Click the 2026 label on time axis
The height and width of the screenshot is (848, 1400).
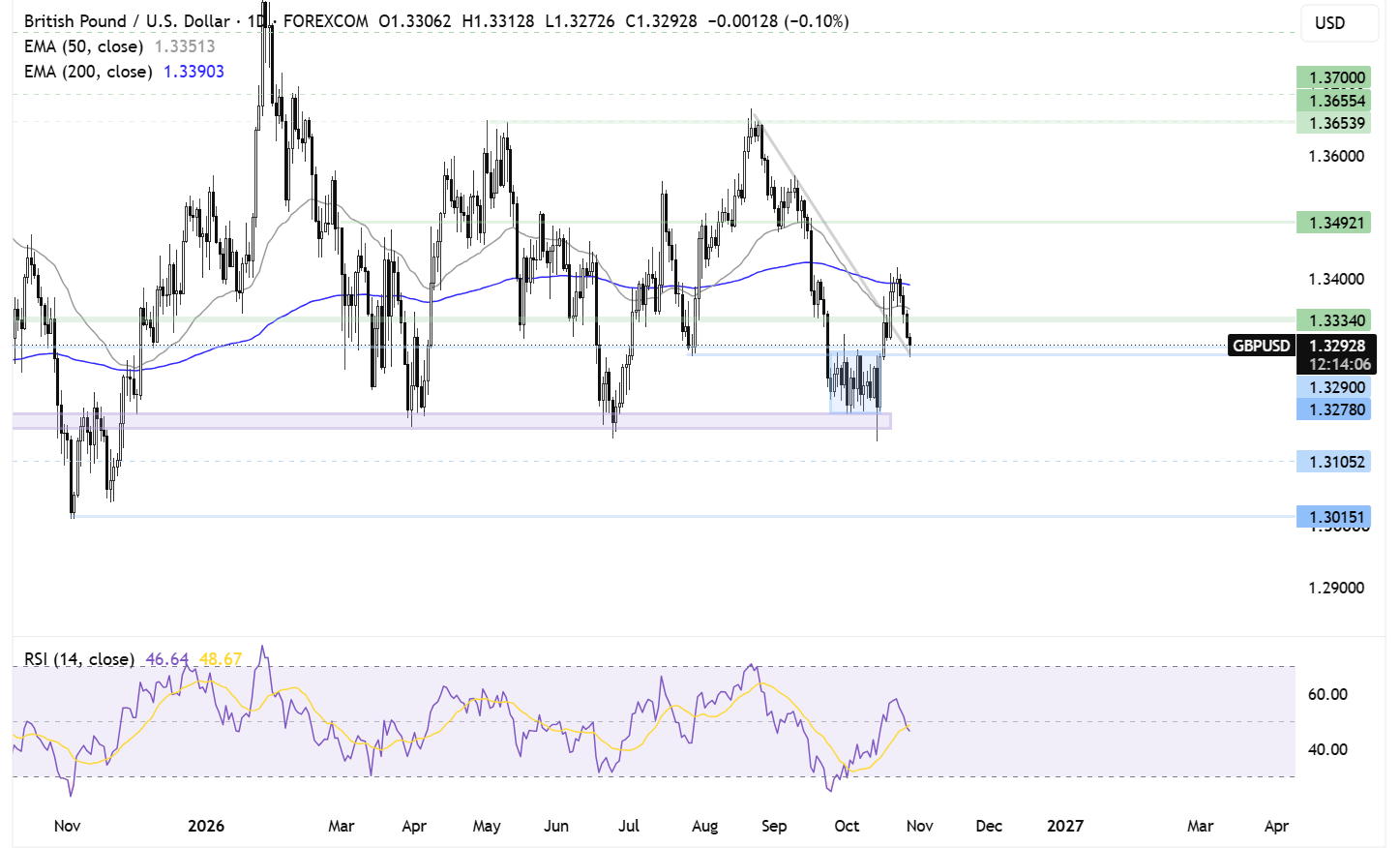[206, 826]
